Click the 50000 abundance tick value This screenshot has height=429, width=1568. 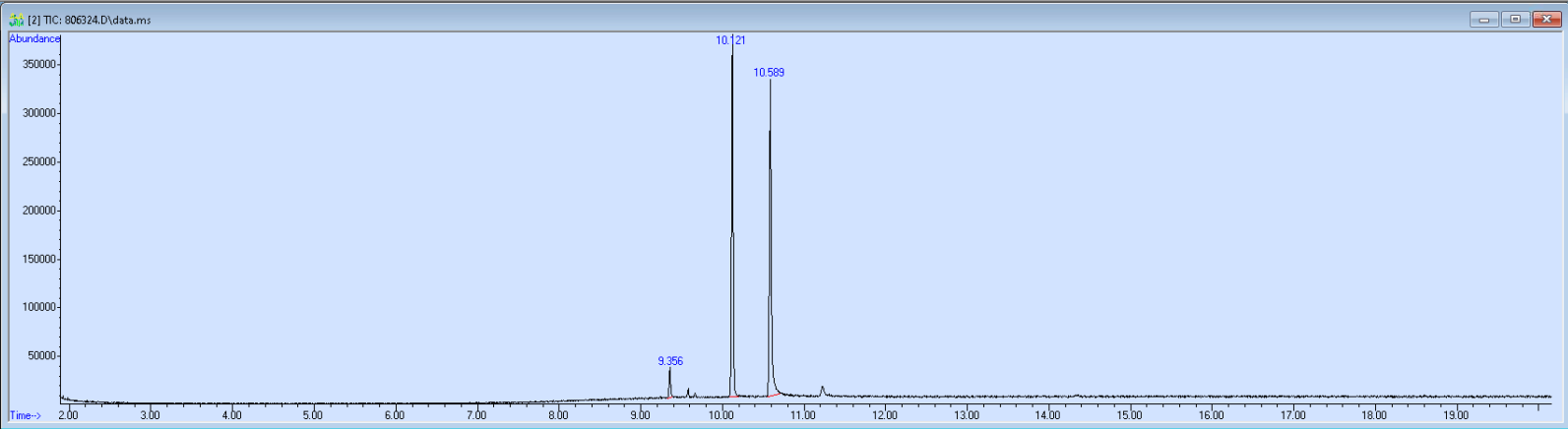pos(42,356)
